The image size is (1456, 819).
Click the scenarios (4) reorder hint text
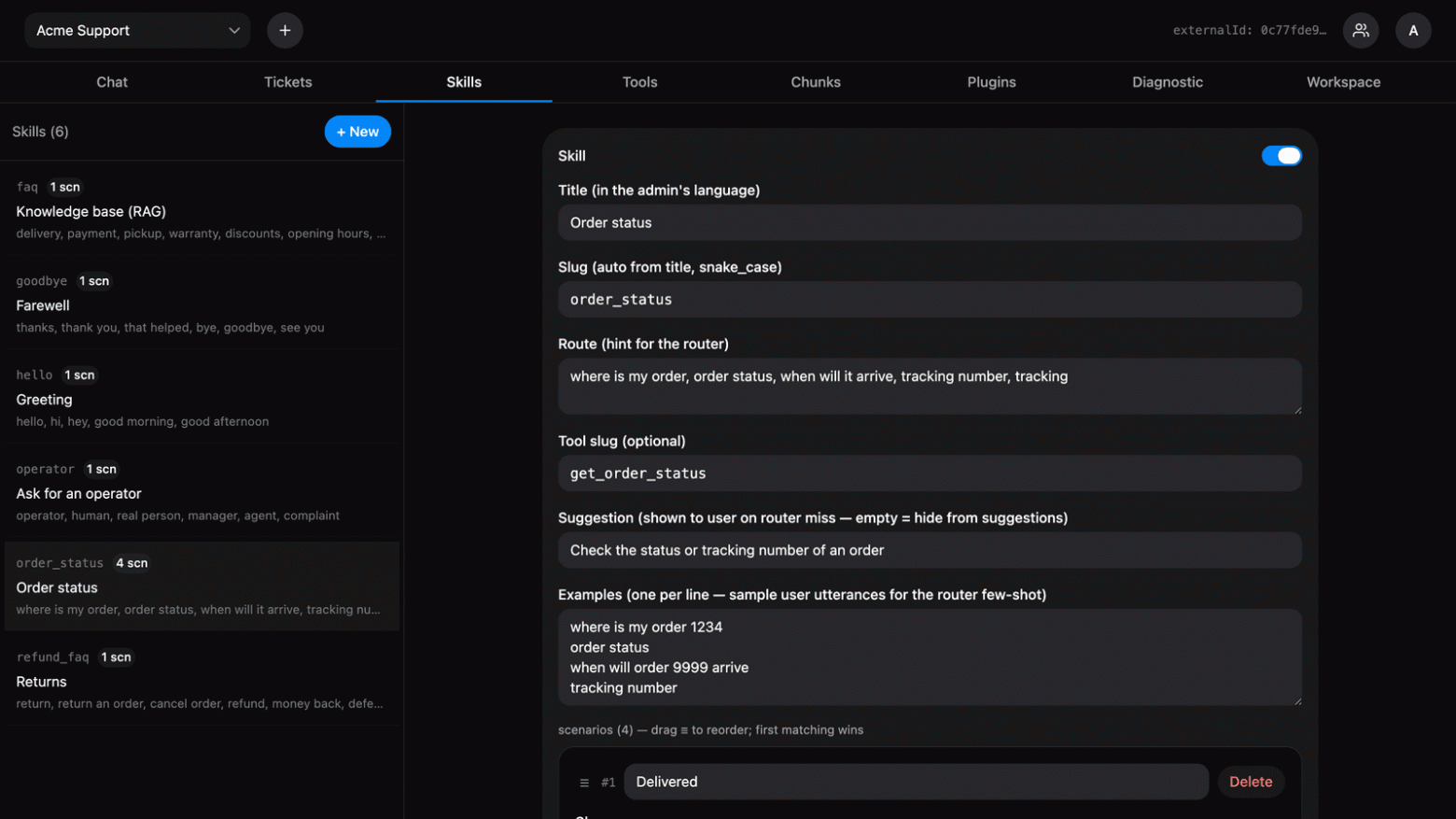(x=710, y=730)
